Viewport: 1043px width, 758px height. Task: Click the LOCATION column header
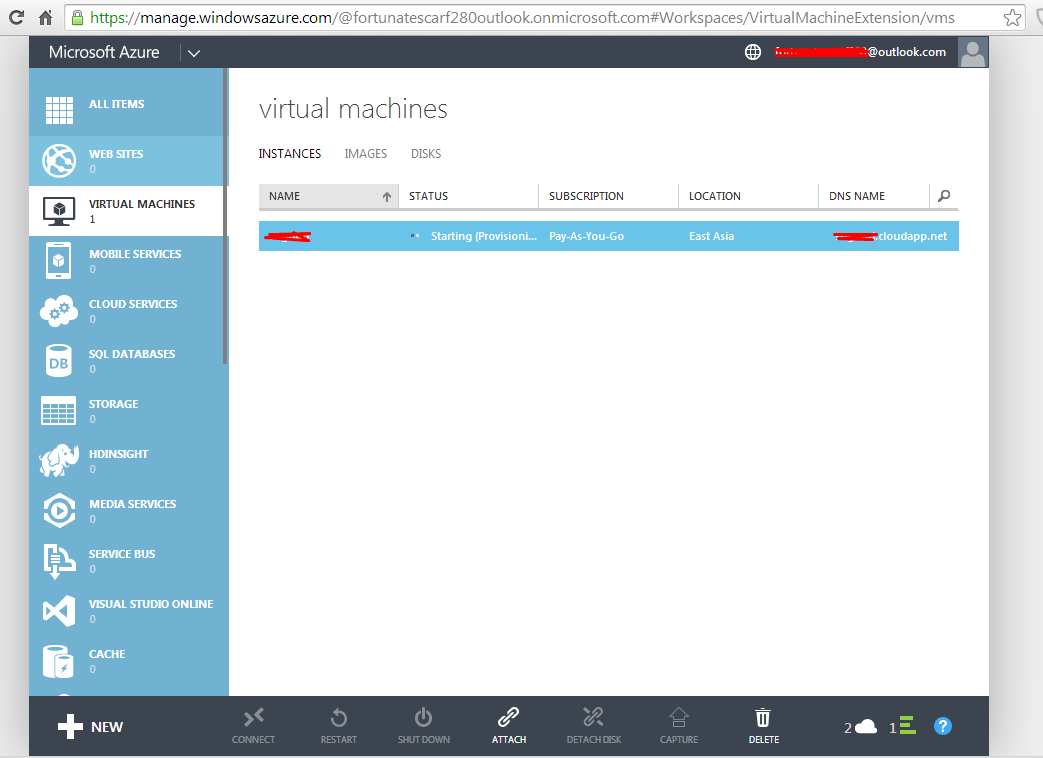coord(748,196)
